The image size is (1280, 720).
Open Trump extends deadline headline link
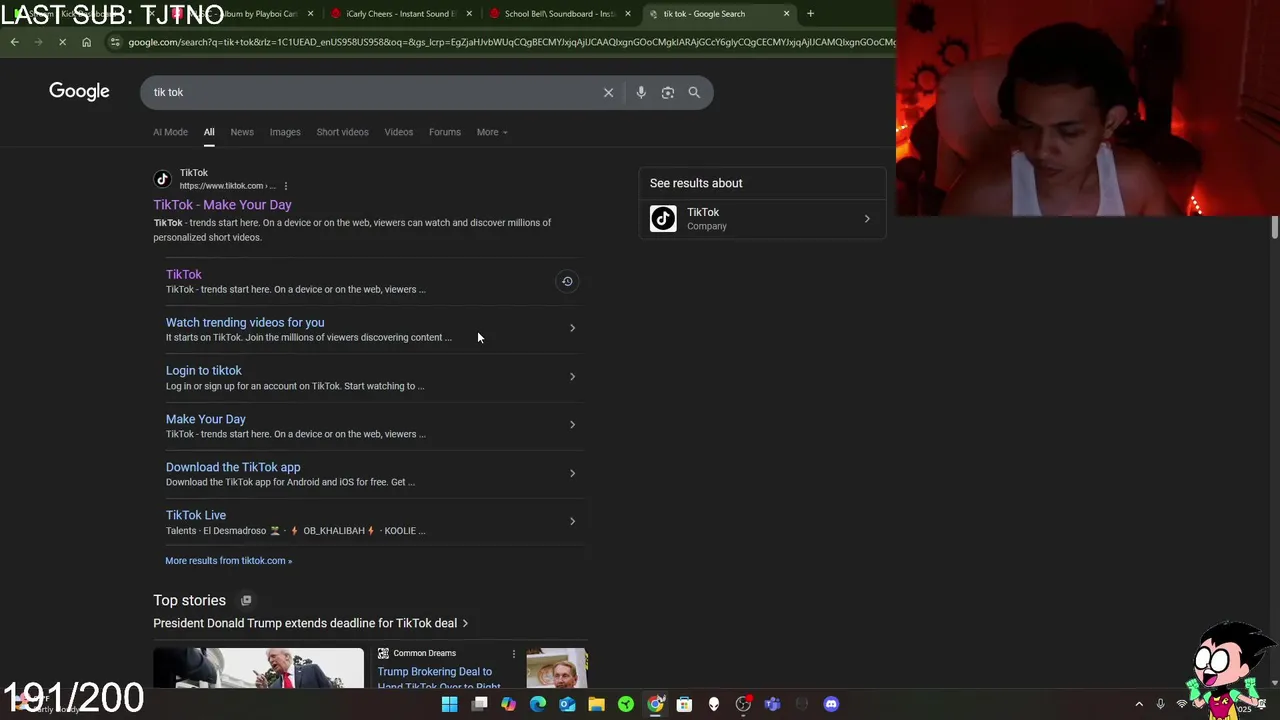[305, 623]
